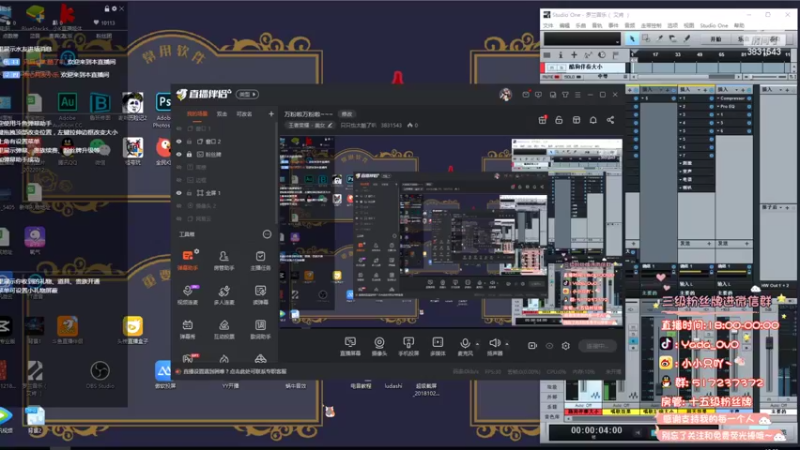
Task: Open the 横屏 mode switch pill
Action: click(x=247, y=94)
